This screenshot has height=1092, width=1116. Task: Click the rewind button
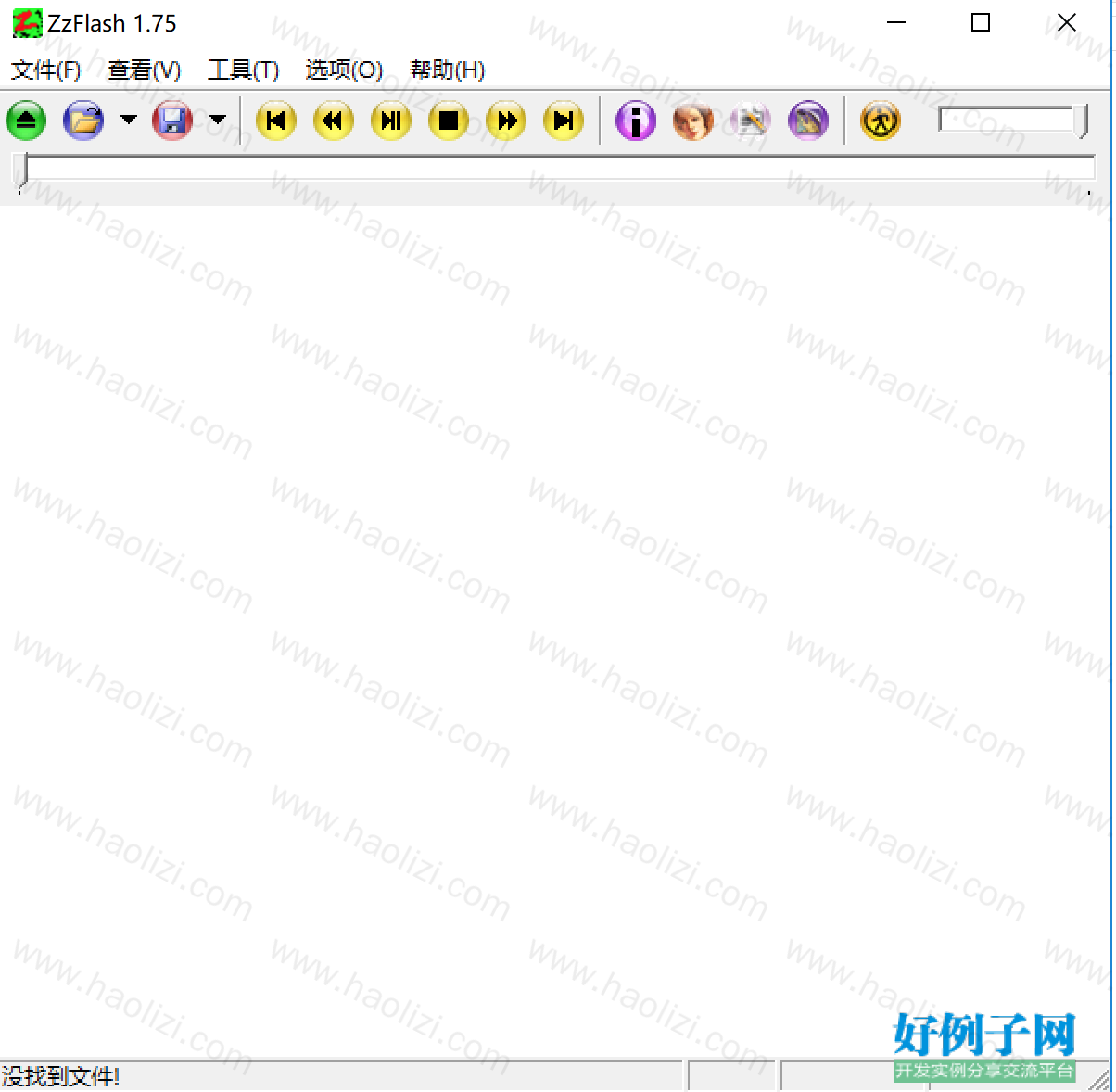[x=334, y=121]
